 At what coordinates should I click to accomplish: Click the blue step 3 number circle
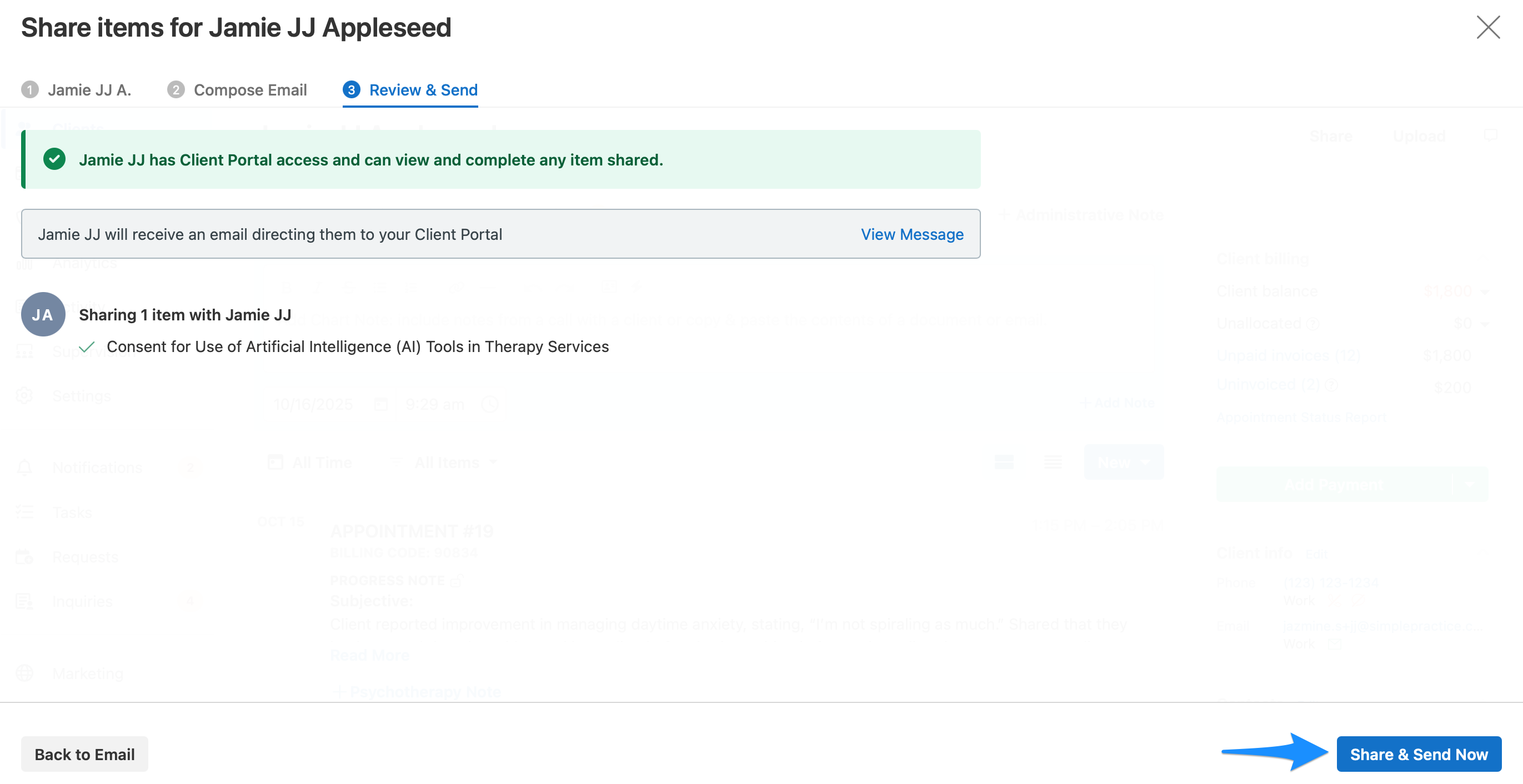(x=351, y=90)
